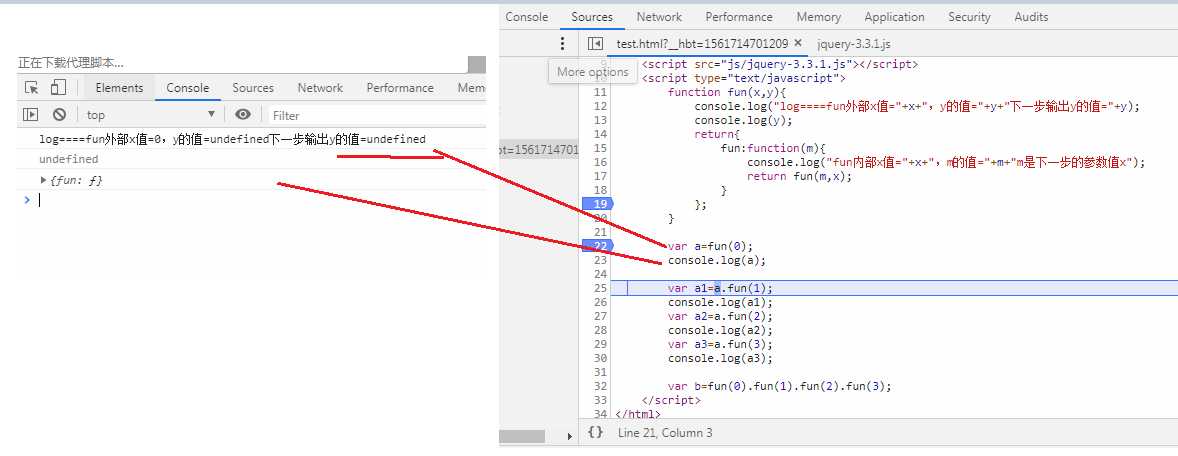Switch to Elements tab in left DevTools
This screenshot has height=456, width=1178.
[119, 88]
